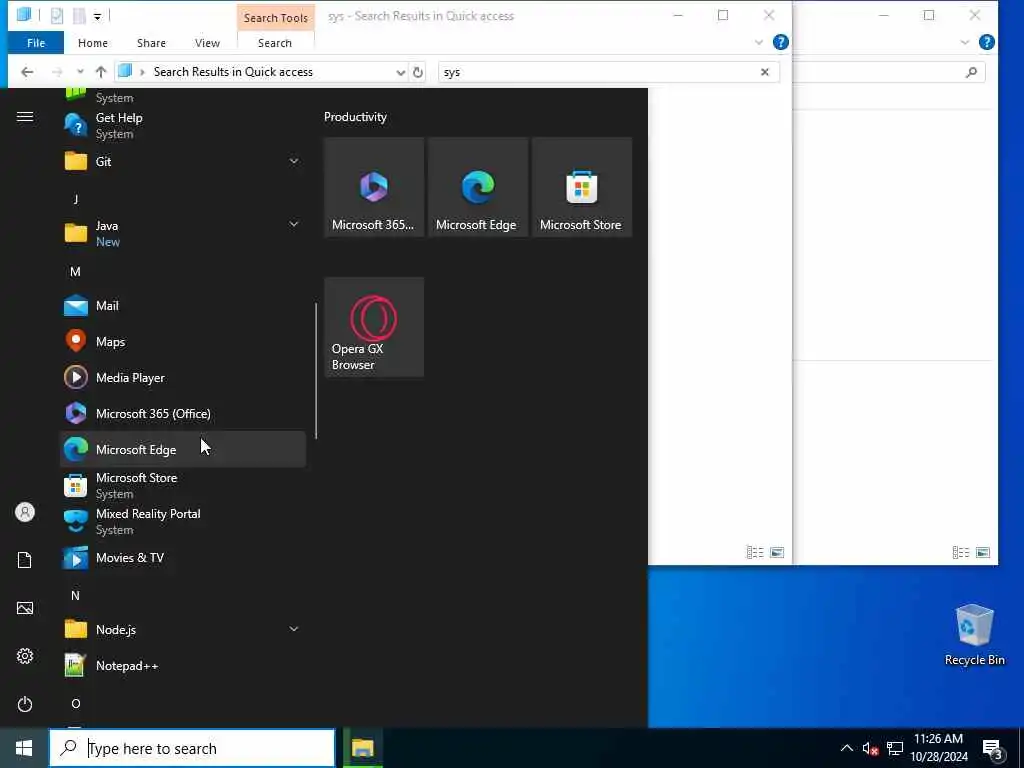
Task: Click the Search Tools contextual tab
Action: coord(276,18)
